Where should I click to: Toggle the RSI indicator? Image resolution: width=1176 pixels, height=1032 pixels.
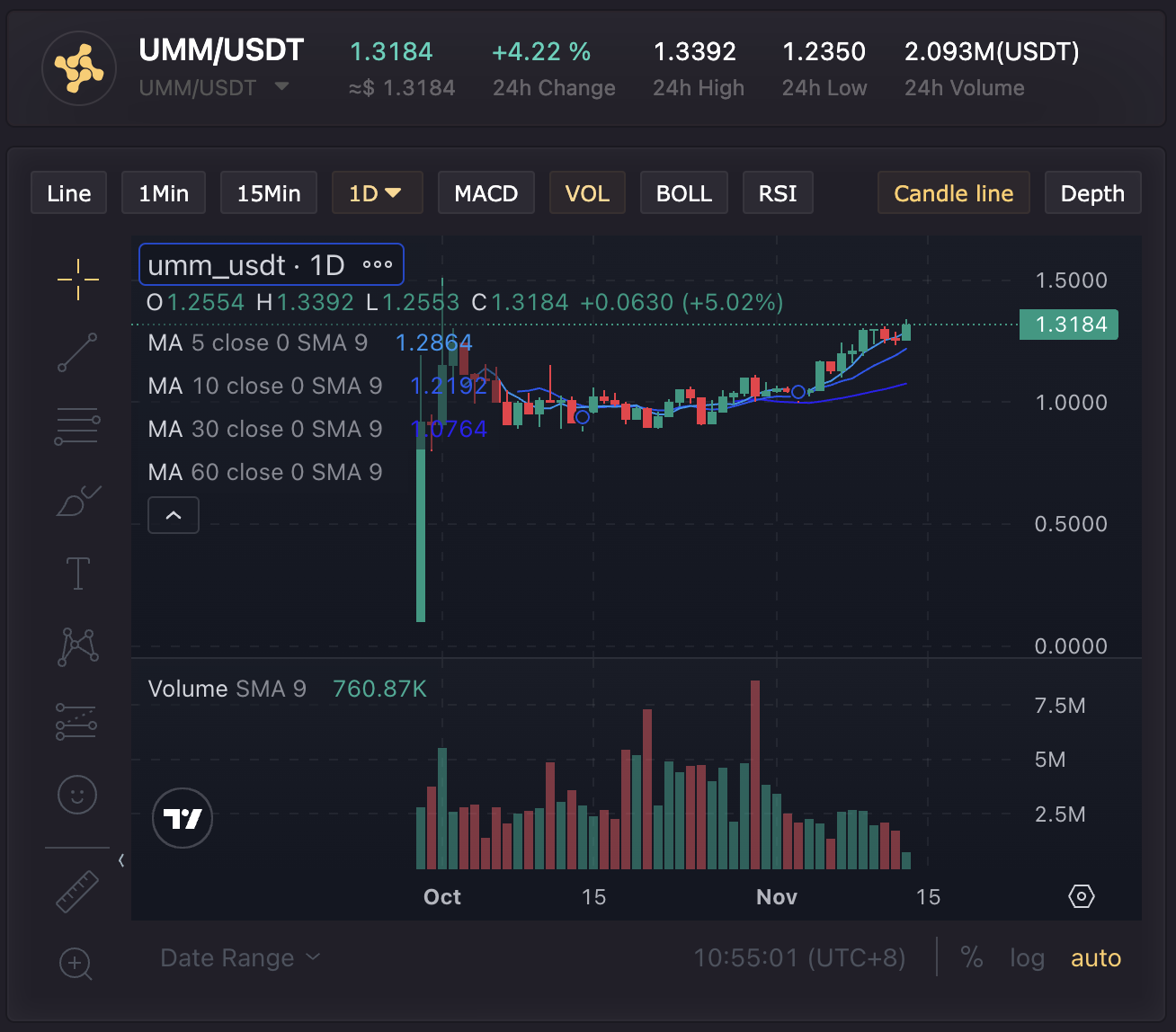[778, 193]
